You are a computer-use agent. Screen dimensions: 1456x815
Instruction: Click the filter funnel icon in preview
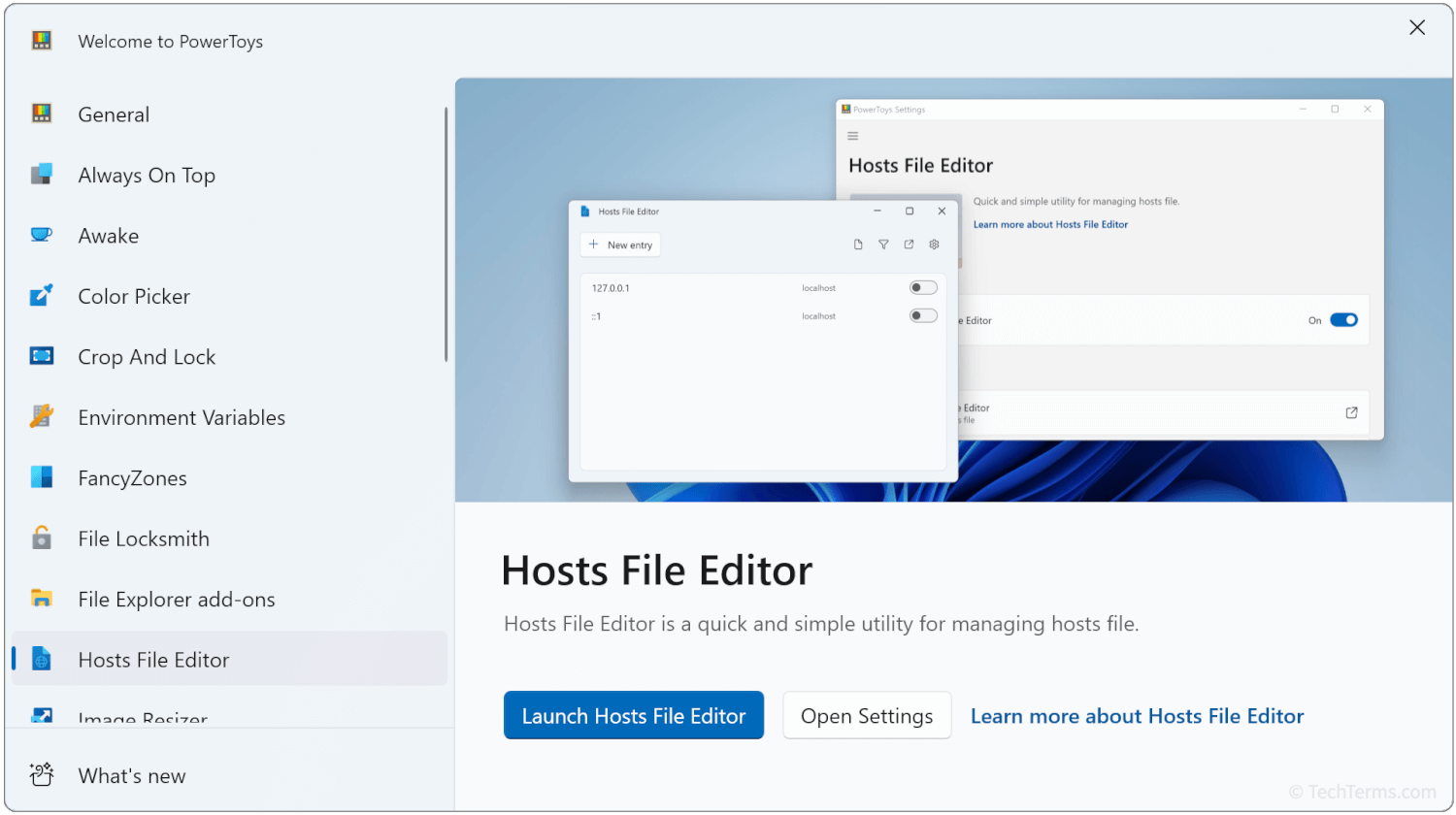(883, 244)
